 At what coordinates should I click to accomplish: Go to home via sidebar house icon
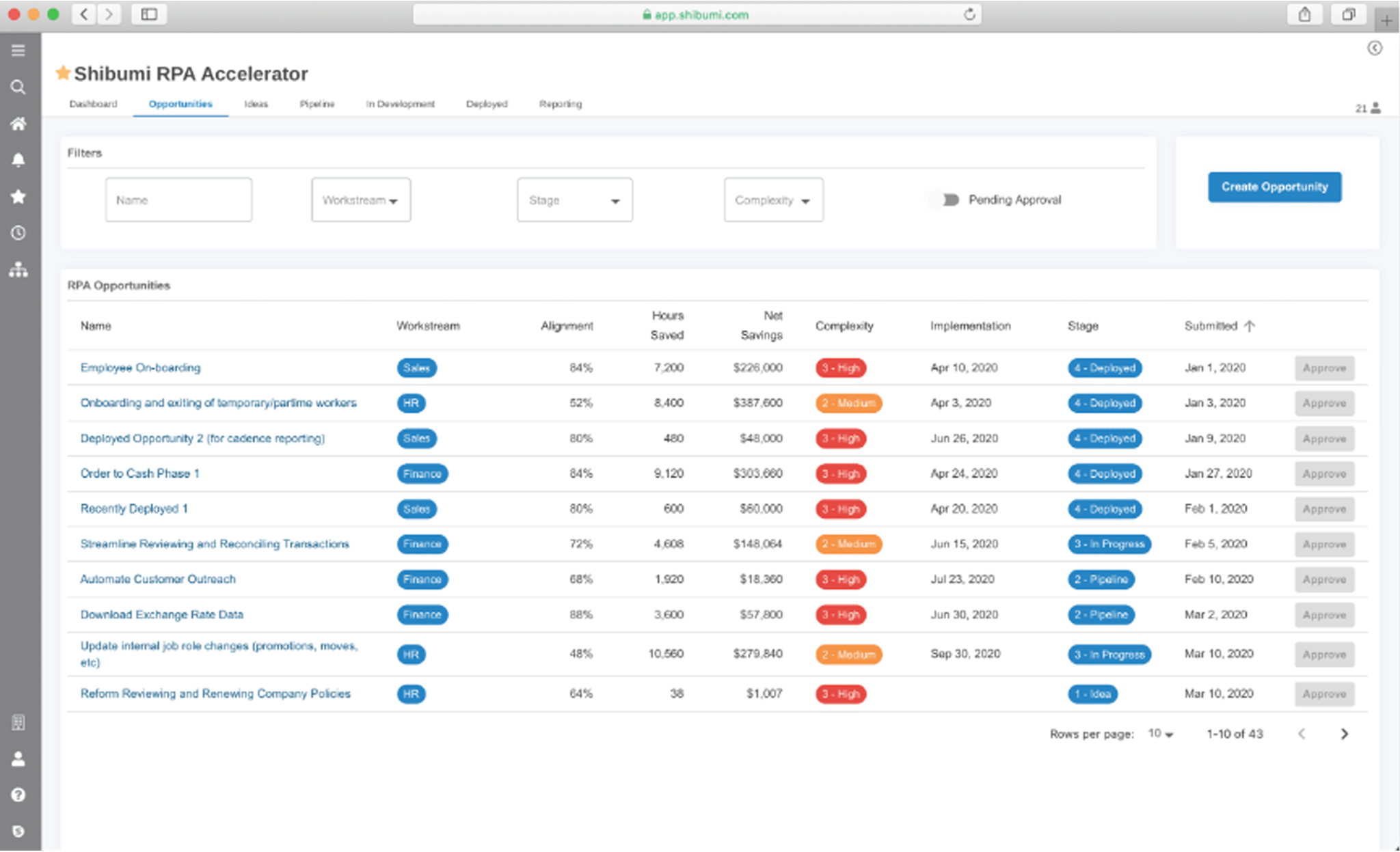[18, 124]
